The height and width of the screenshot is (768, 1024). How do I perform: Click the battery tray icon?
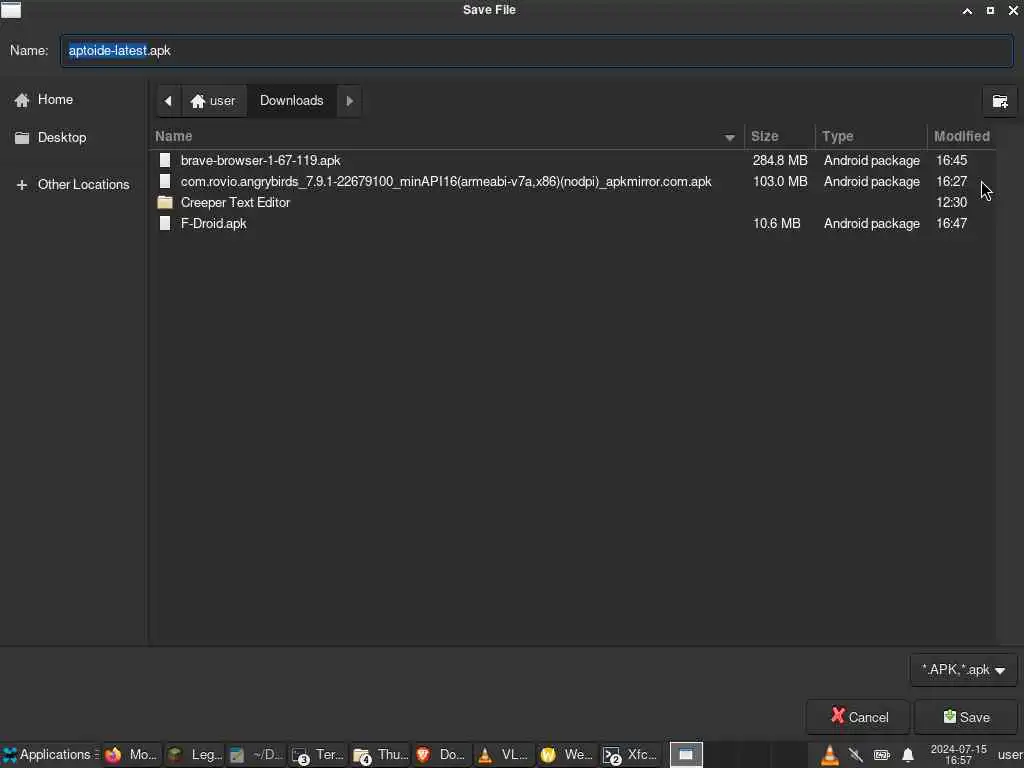[x=882, y=756]
